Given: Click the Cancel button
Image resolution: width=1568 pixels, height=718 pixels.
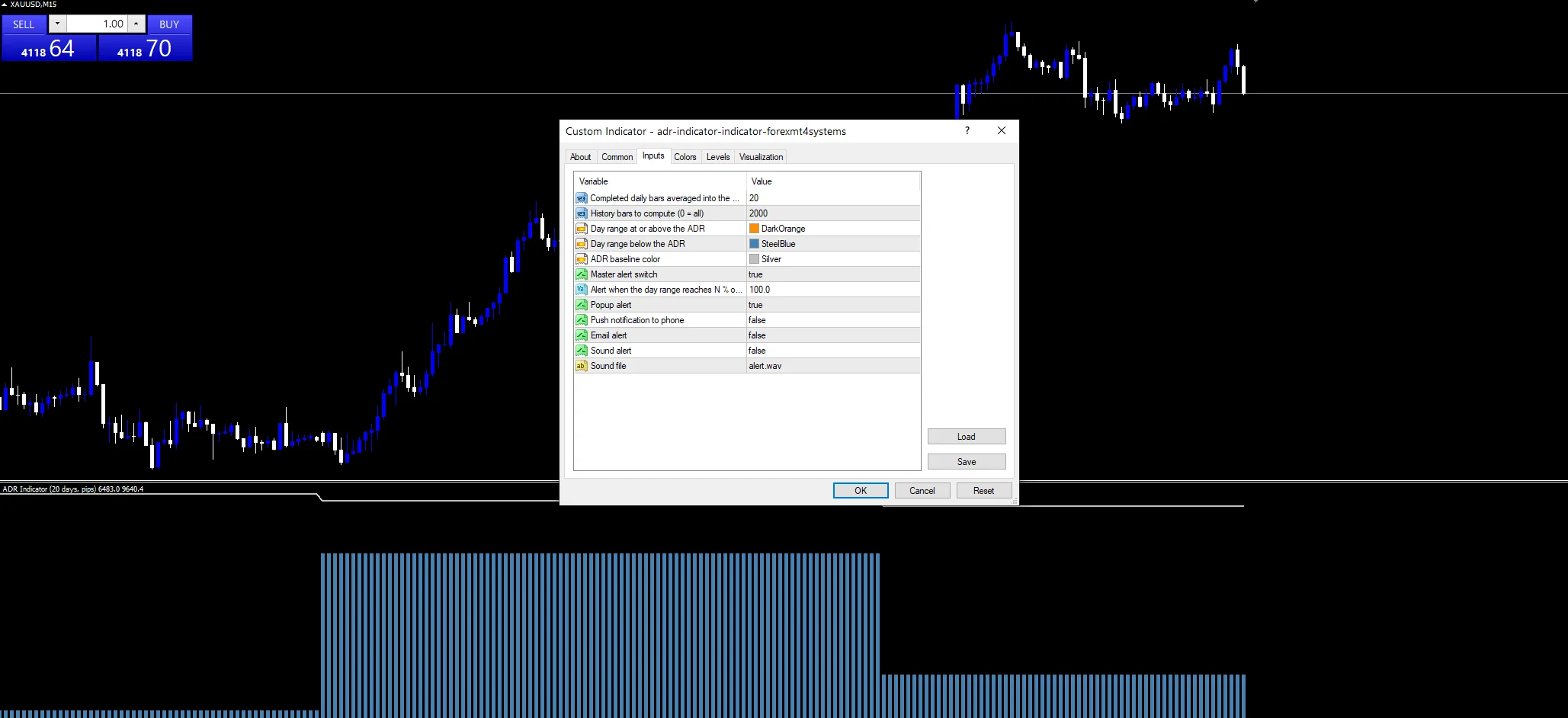Looking at the screenshot, I should pyautogui.click(x=922, y=491).
